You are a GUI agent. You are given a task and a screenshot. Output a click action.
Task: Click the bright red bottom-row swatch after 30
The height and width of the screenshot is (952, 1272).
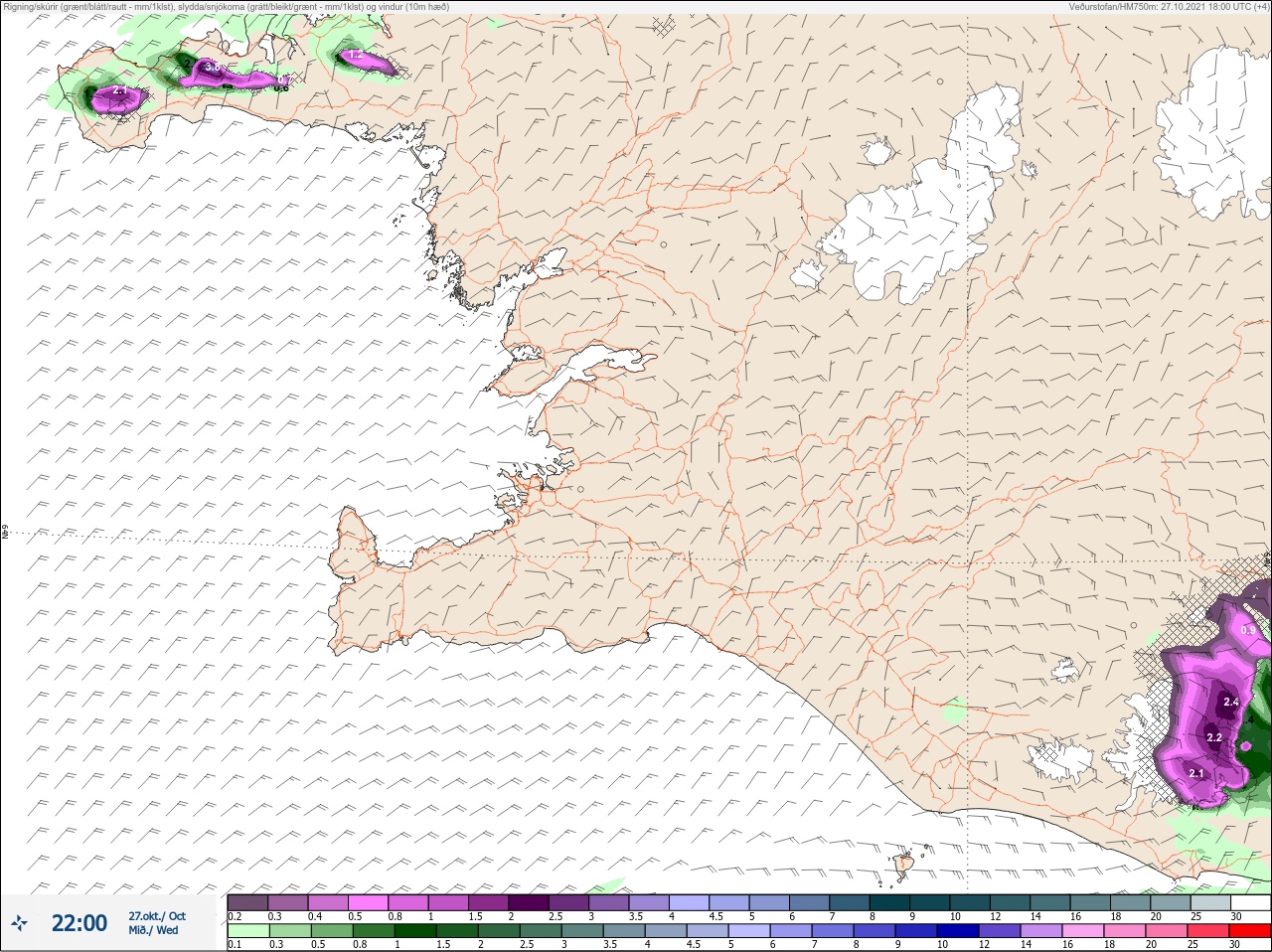pos(1251,931)
